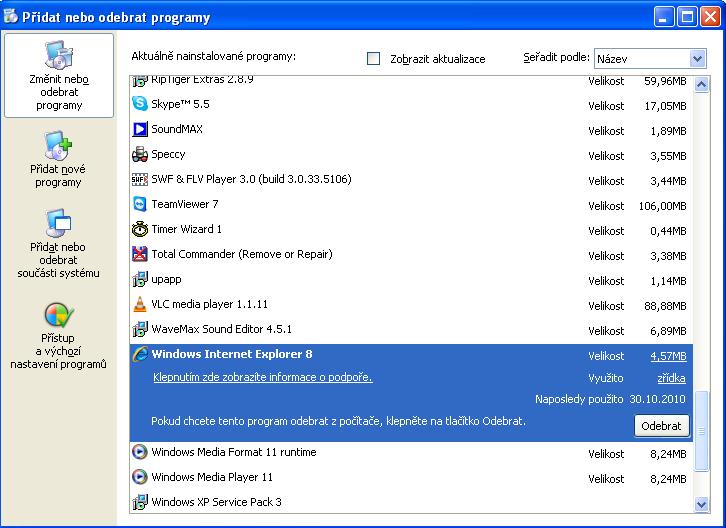Click the upapp installer icon
The image size is (726, 528).
point(139,279)
